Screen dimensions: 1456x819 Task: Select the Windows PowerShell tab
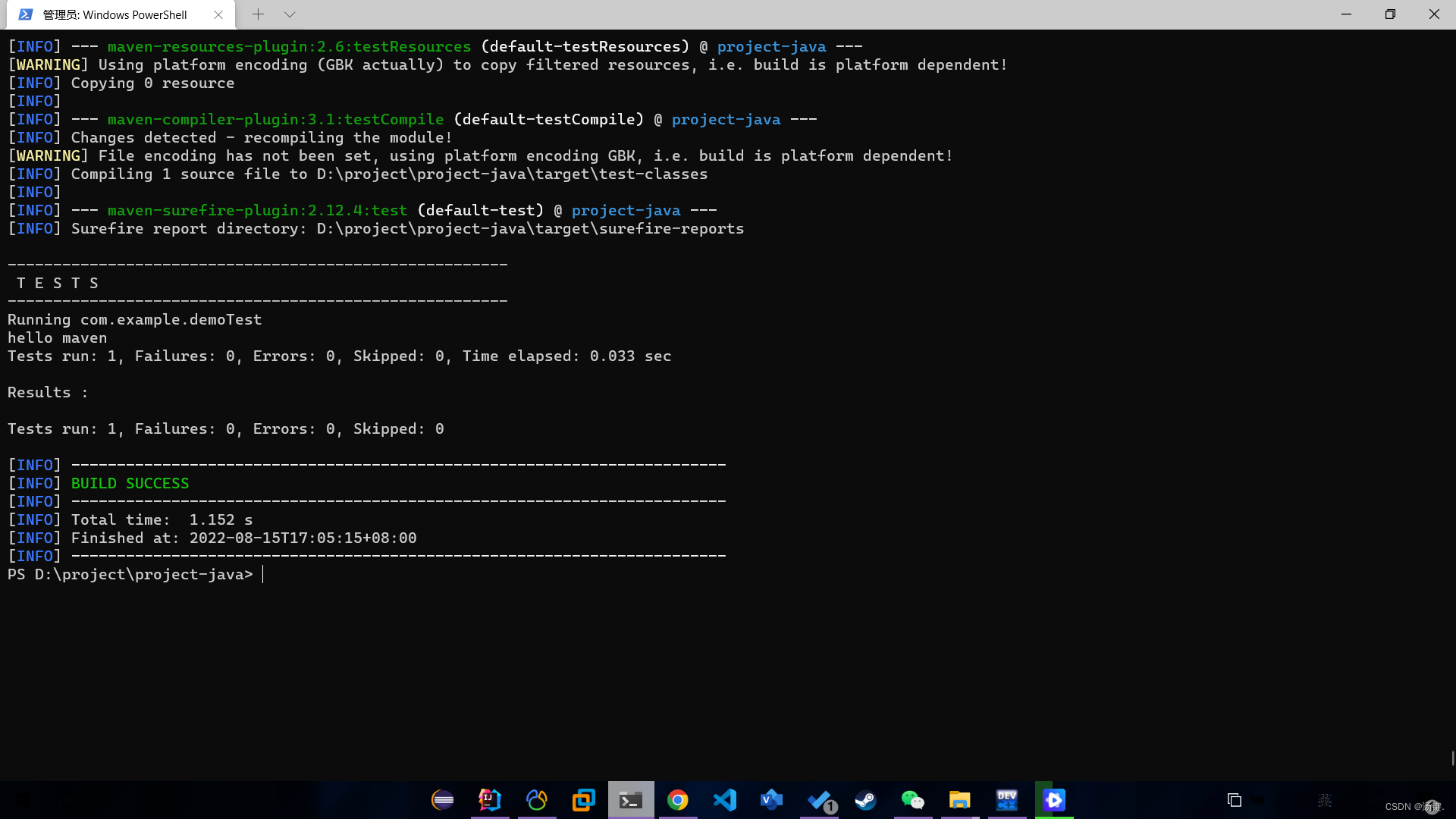click(114, 14)
